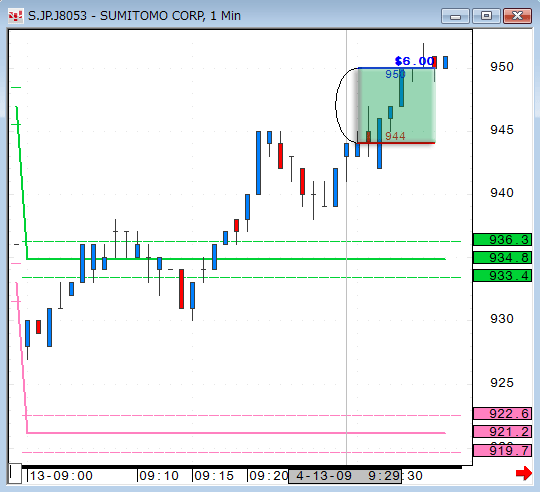
Task: Click the 919.7 pink price label
Action: point(502,450)
